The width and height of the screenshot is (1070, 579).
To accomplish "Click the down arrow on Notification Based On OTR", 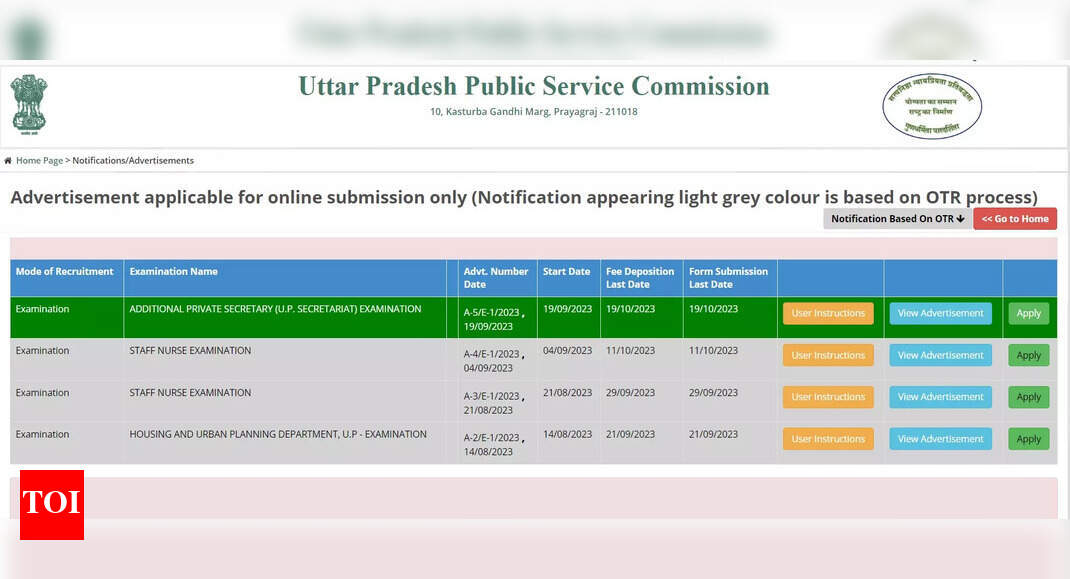I will pos(960,218).
